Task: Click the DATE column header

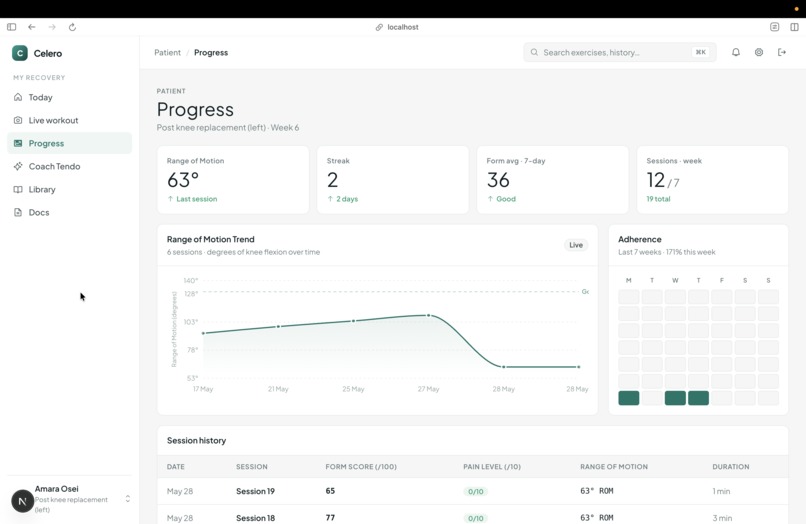Action: click(x=176, y=466)
